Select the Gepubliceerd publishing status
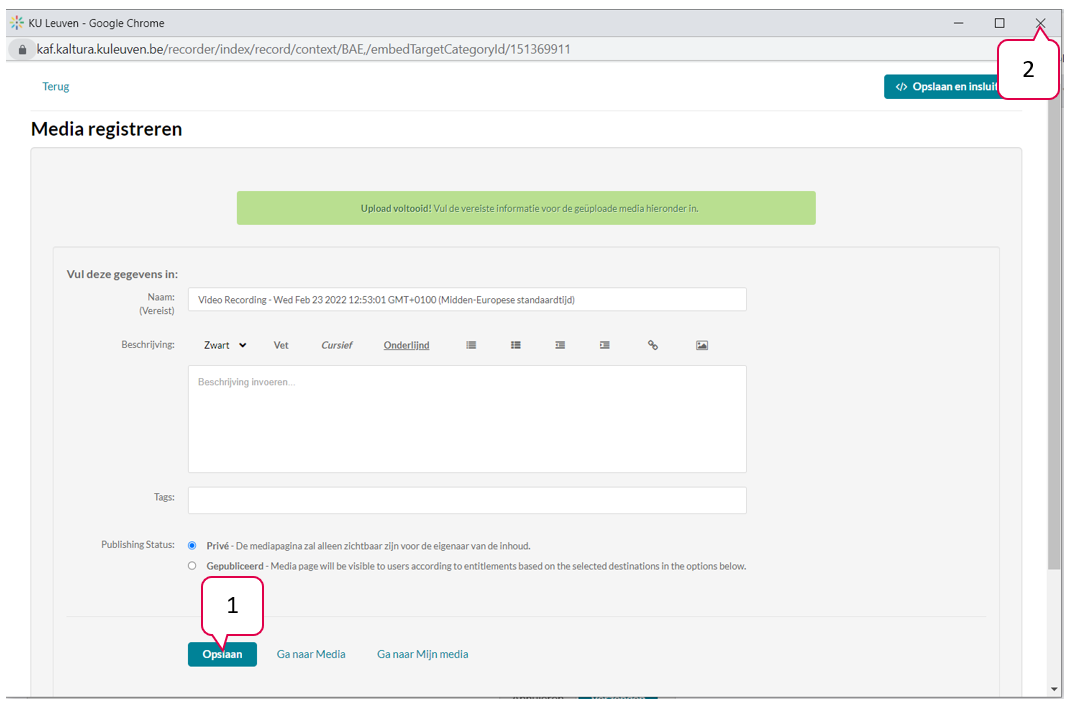The height and width of the screenshot is (704, 1073). click(192, 566)
